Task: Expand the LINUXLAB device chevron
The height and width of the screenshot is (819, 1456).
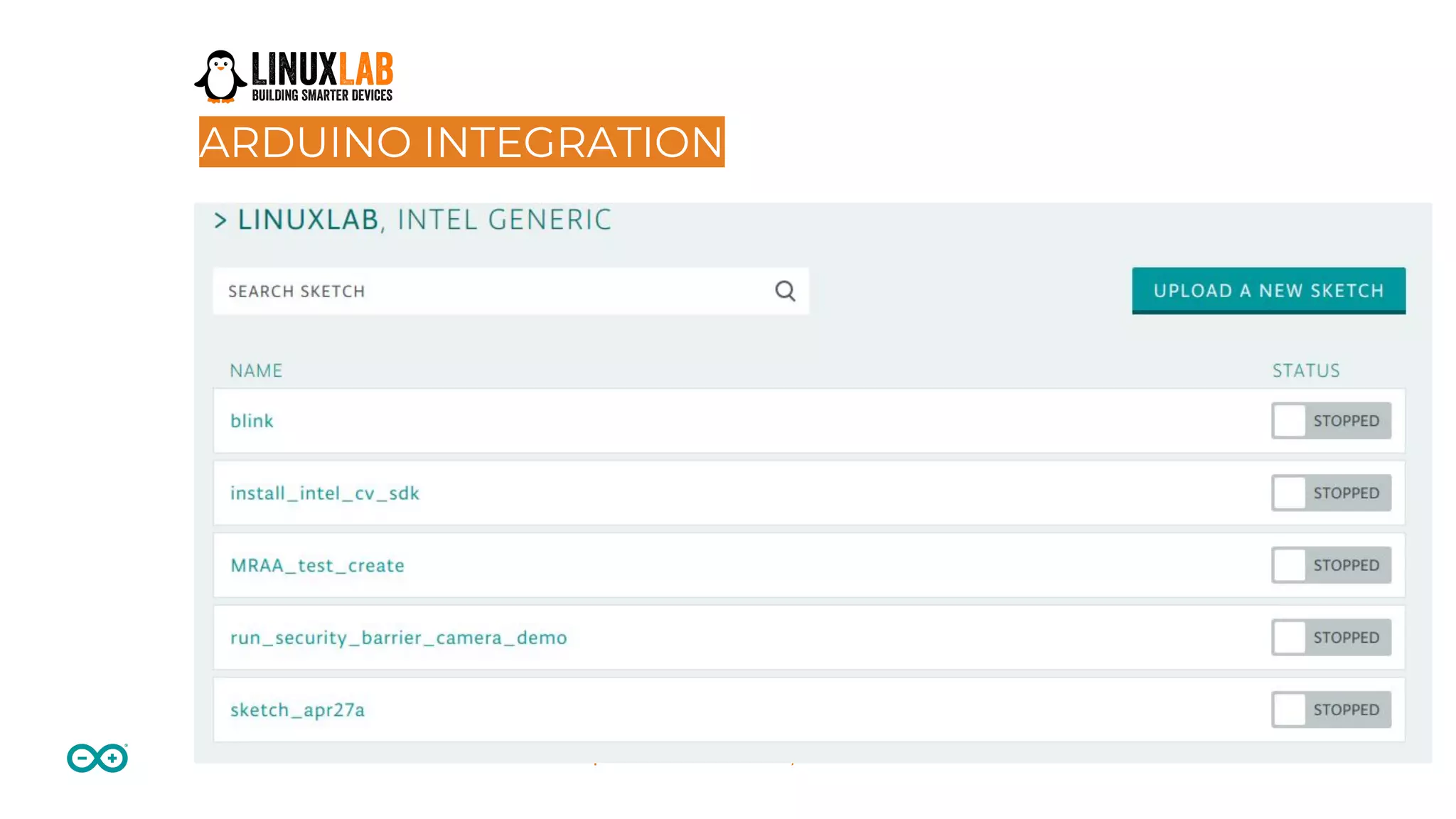Action: [x=220, y=220]
